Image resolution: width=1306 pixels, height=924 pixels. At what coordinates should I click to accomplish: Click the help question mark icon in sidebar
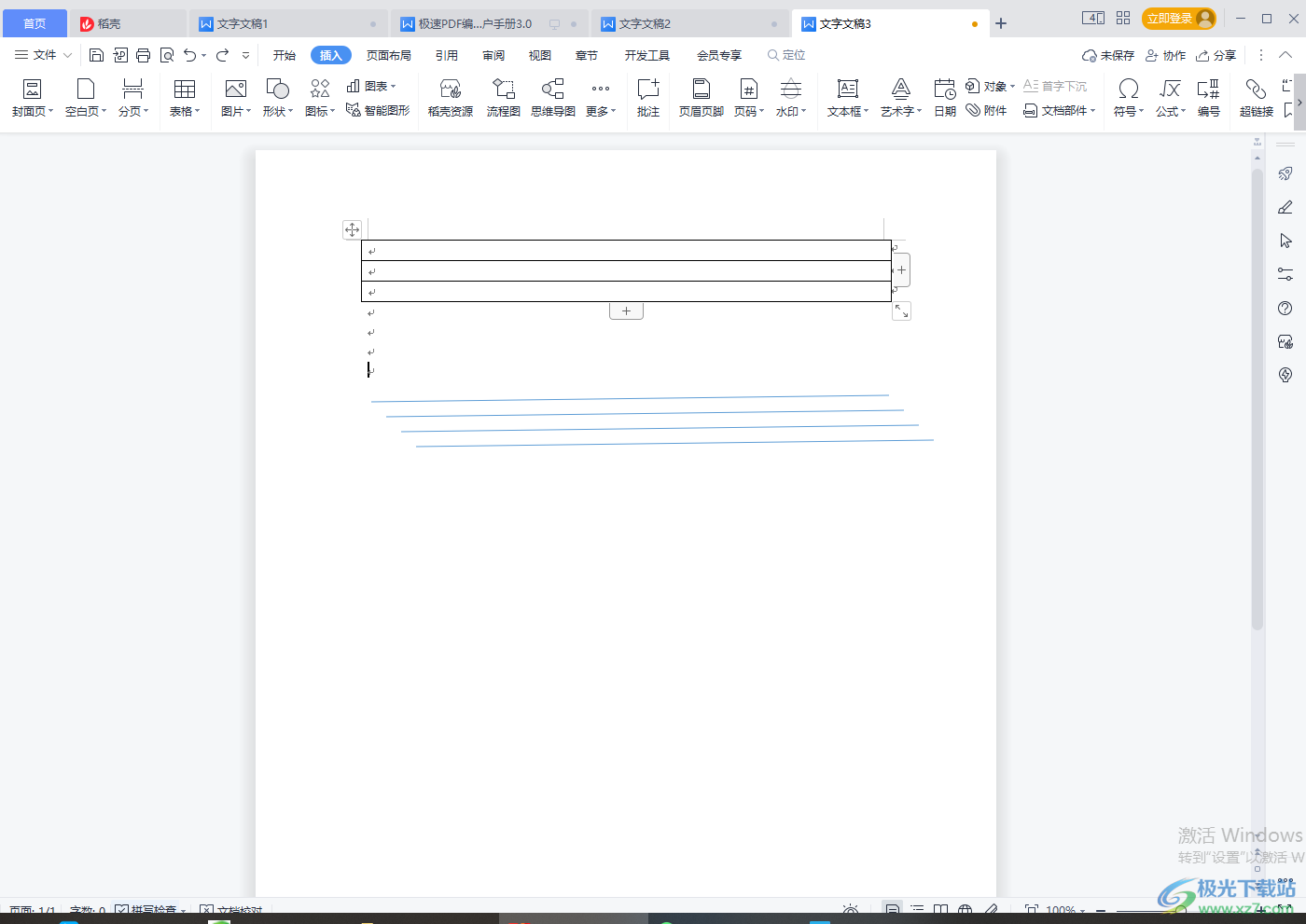coord(1285,308)
